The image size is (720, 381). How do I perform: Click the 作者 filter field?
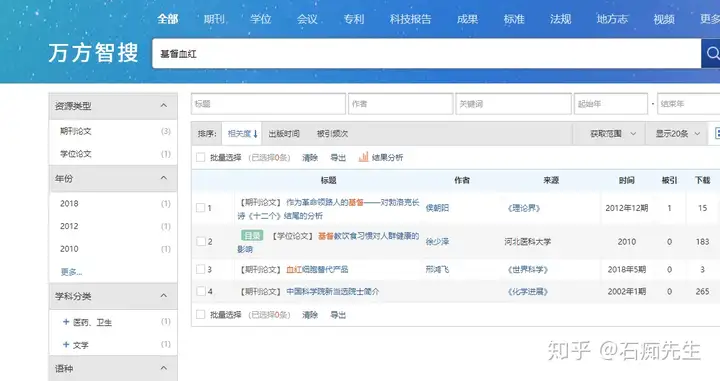[401, 104]
